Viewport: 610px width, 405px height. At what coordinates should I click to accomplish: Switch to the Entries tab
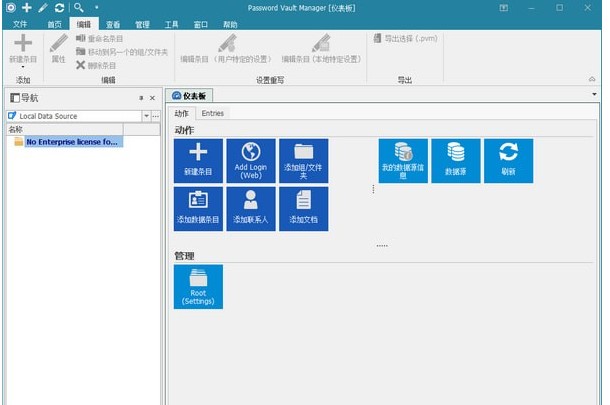coord(213,113)
